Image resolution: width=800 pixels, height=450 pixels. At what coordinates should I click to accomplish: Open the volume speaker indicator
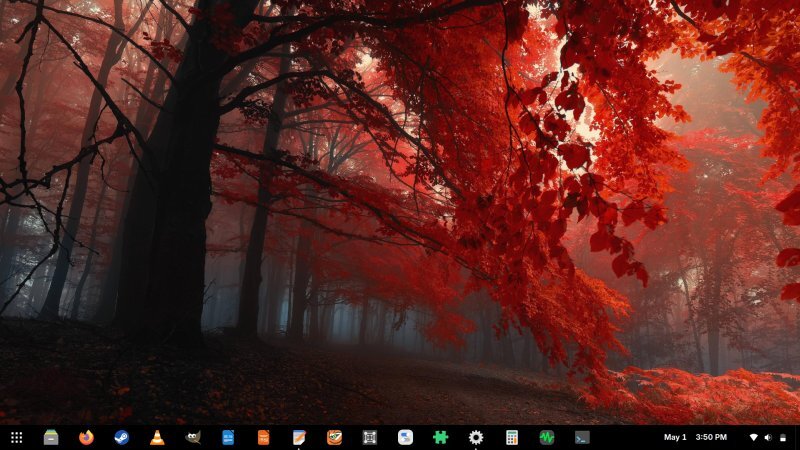tap(768, 437)
